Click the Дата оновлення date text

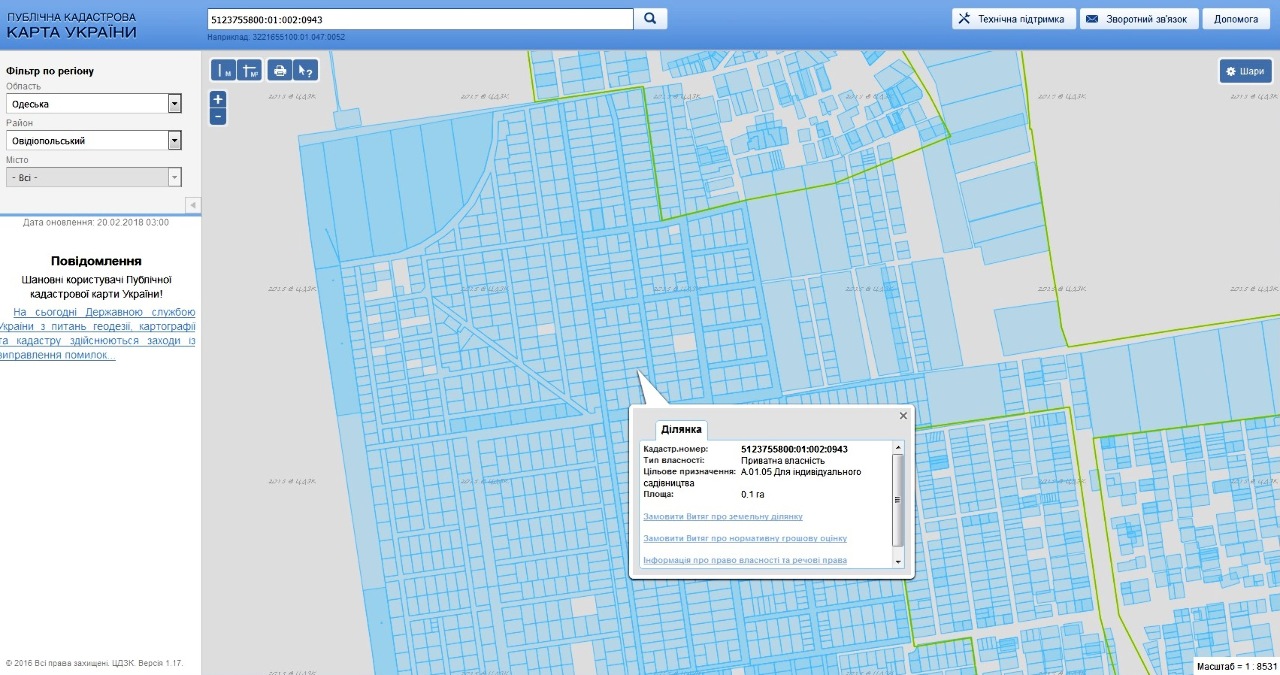tap(96, 222)
